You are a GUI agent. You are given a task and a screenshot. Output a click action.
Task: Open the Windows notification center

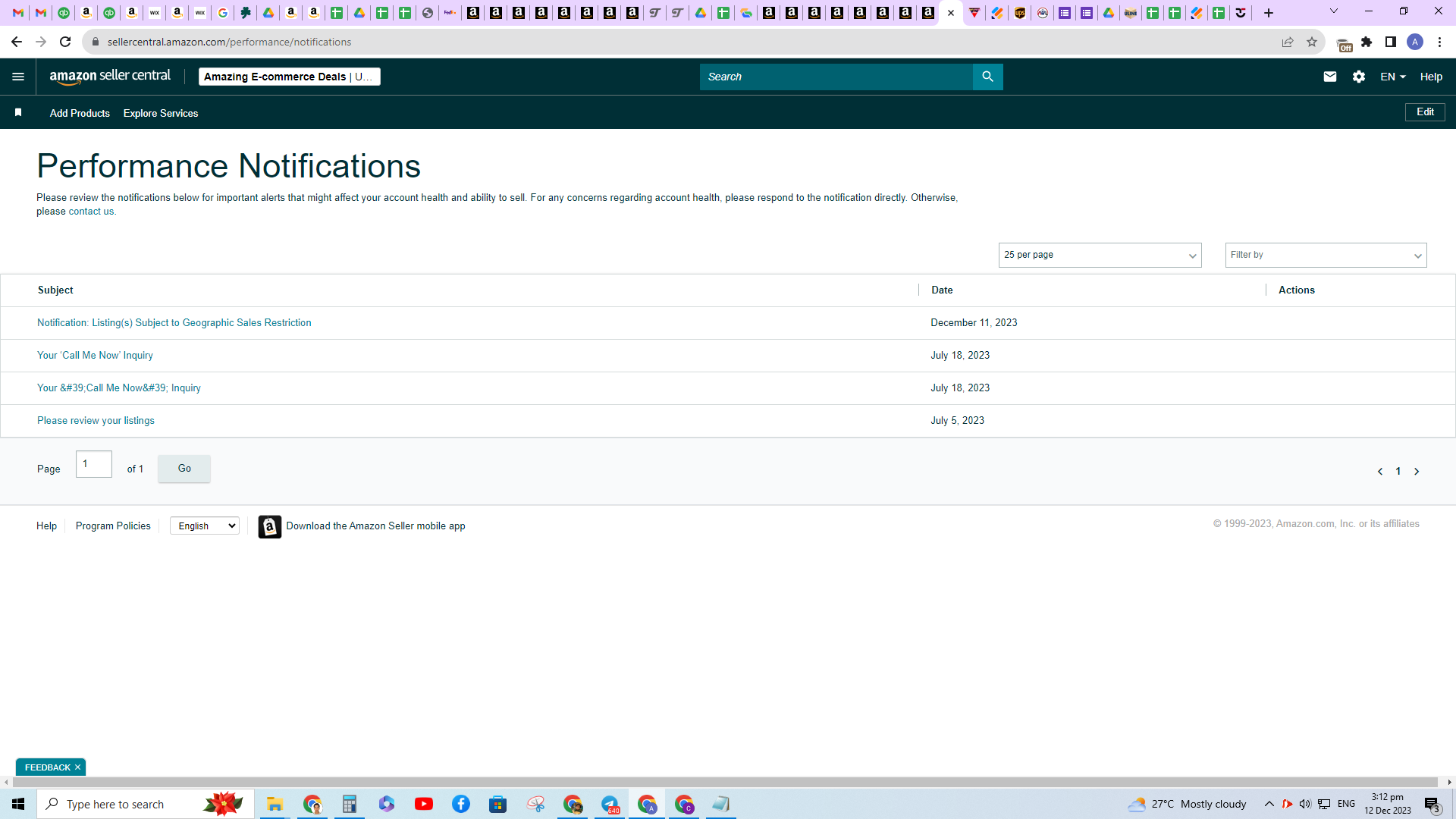click(1432, 805)
